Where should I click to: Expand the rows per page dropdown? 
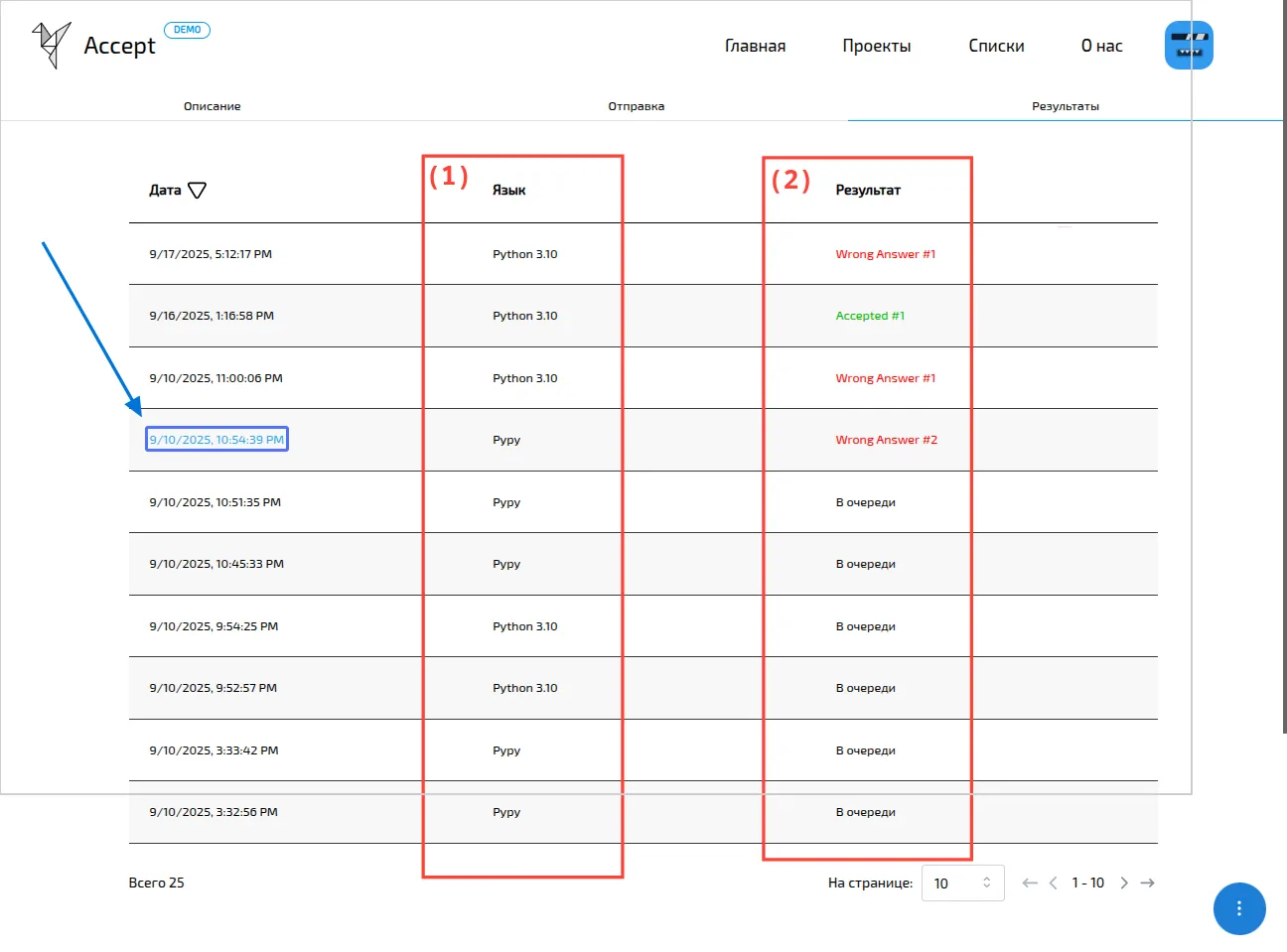coord(962,883)
